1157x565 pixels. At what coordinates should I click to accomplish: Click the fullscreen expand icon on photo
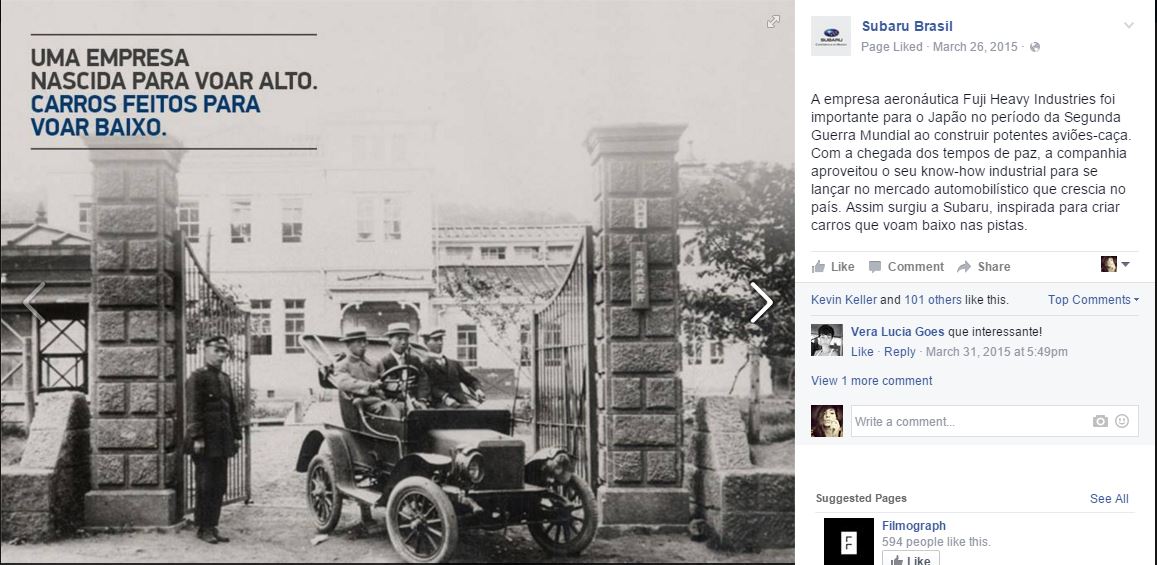point(773,21)
